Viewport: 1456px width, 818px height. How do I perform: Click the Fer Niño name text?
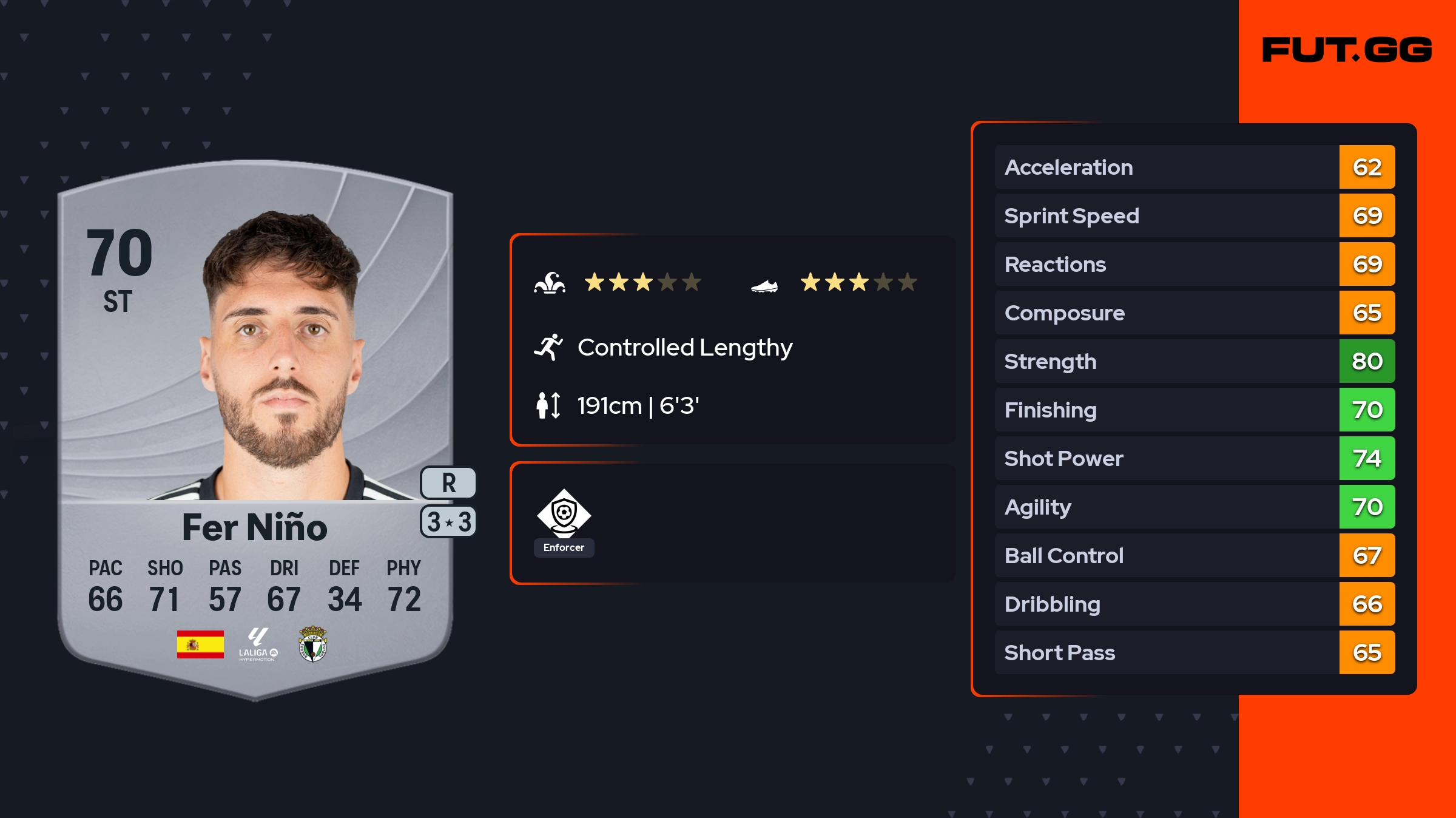[255, 527]
